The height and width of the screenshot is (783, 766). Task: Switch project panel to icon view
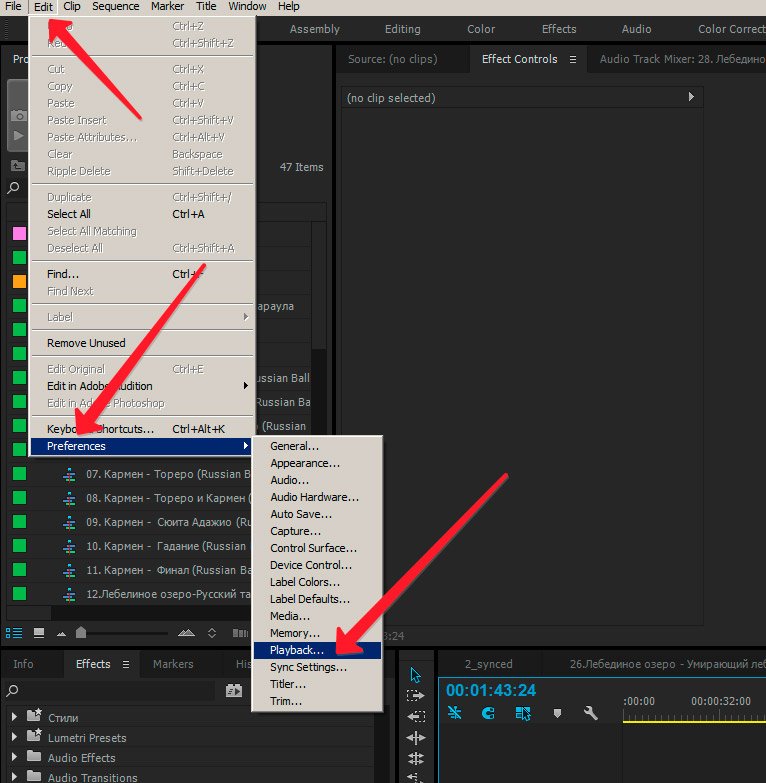(x=39, y=633)
